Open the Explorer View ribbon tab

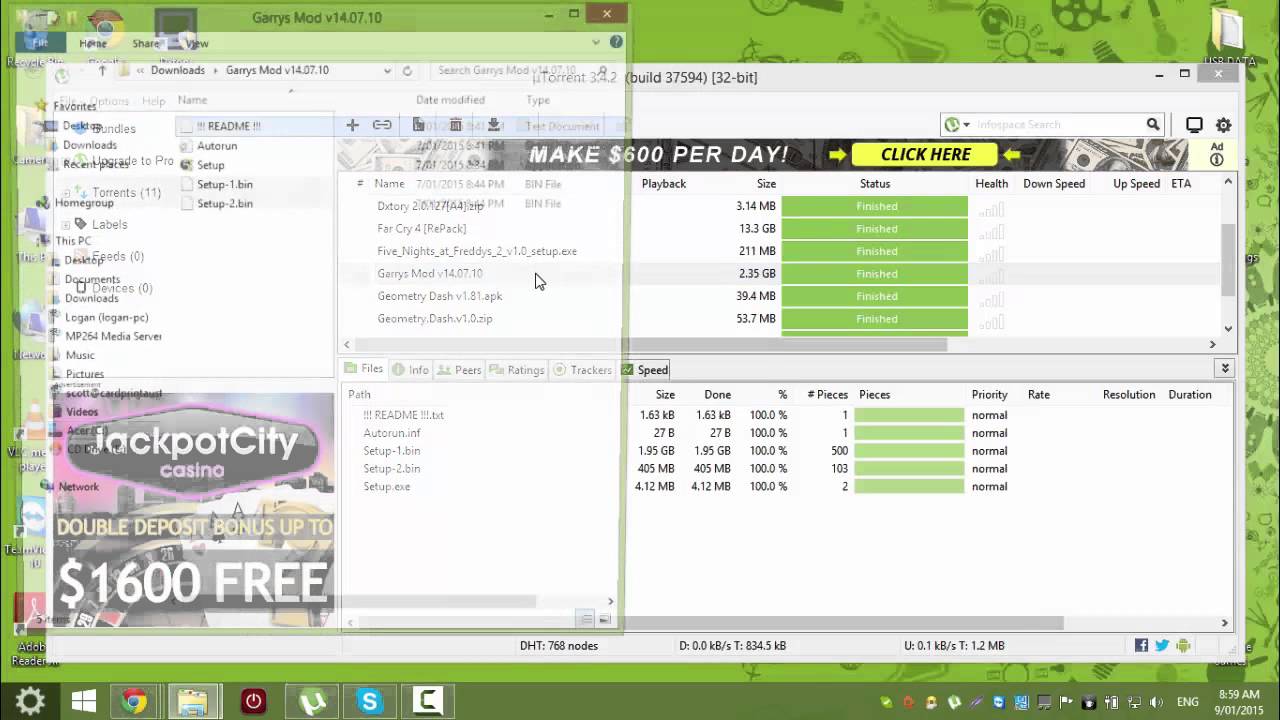[x=197, y=43]
